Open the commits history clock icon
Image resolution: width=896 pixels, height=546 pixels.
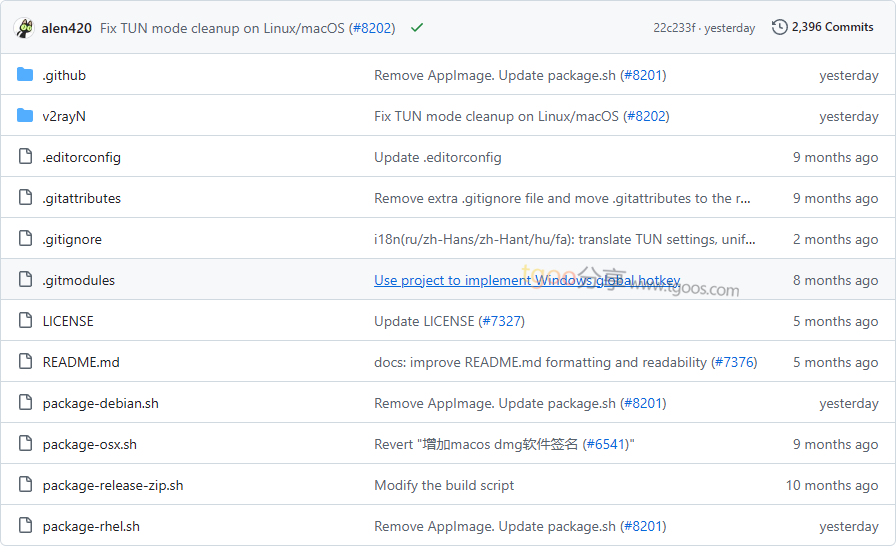point(780,27)
